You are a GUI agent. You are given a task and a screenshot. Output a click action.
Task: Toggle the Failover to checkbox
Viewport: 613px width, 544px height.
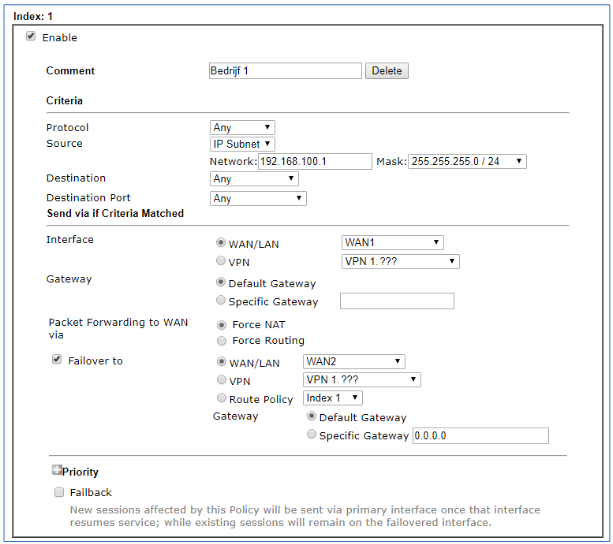tap(57, 360)
